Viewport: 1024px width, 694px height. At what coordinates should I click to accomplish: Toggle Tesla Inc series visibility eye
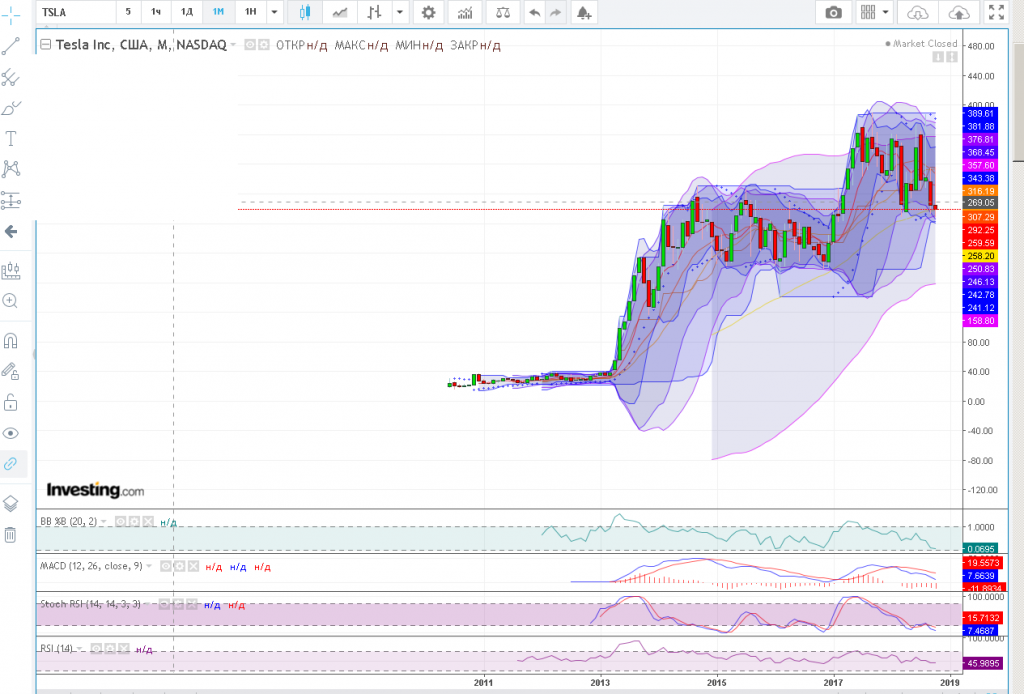pyautogui.click(x=250, y=45)
